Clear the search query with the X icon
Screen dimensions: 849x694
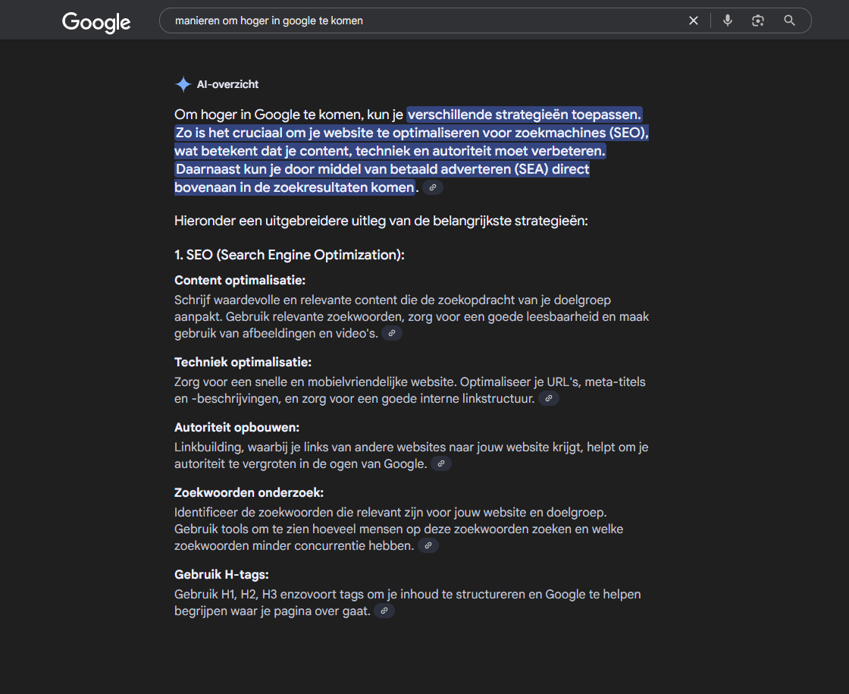(693, 20)
